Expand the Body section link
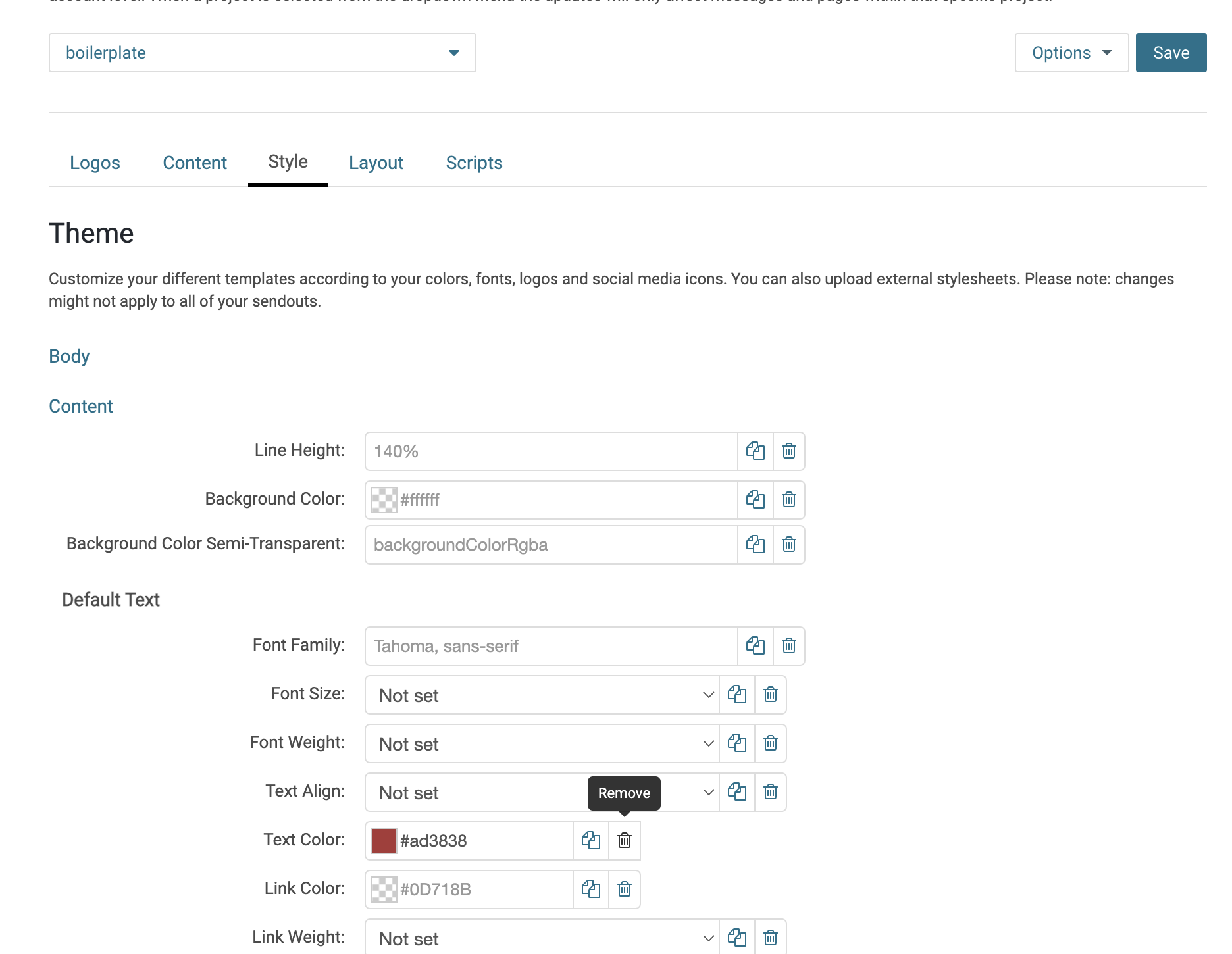The image size is (1232, 954). pos(69,356)
